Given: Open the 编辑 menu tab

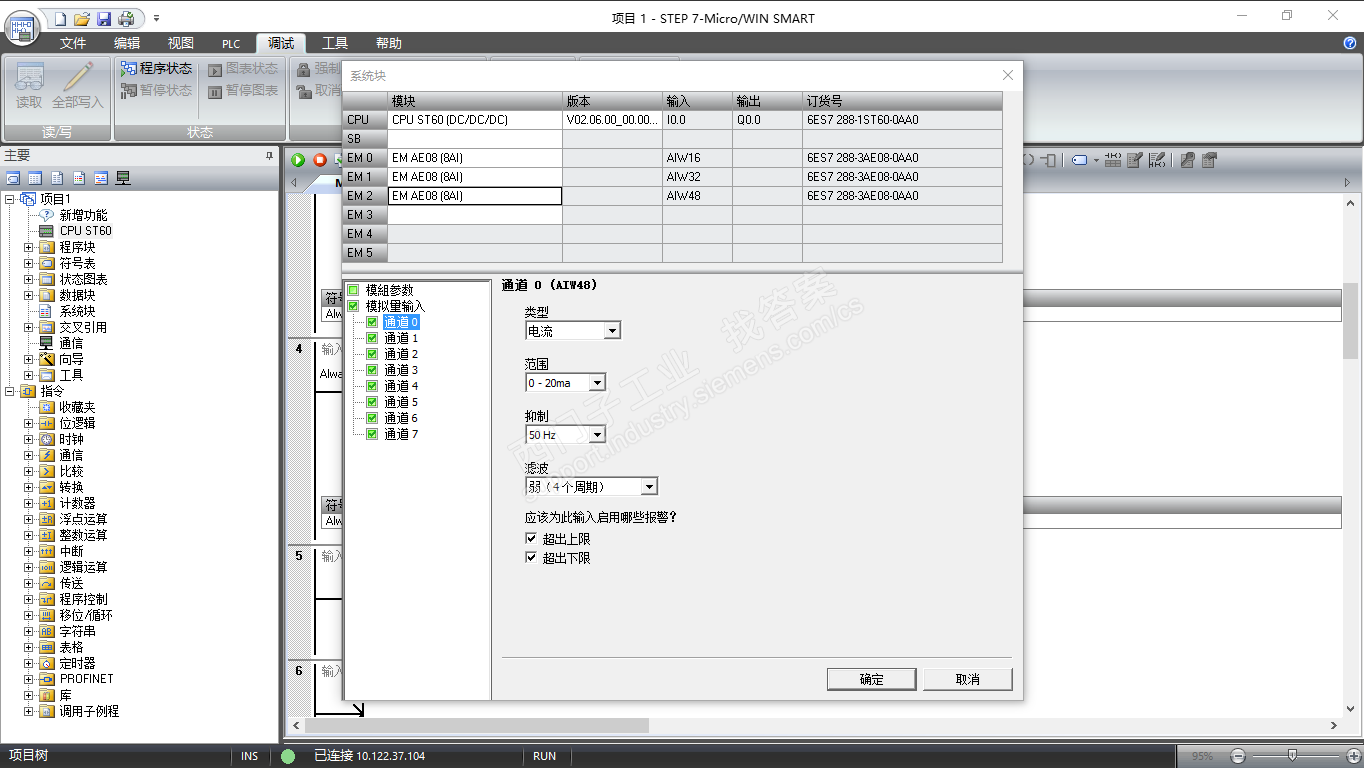Looking at the screenshot, I should pyautogui.click(x=127, y=43).
